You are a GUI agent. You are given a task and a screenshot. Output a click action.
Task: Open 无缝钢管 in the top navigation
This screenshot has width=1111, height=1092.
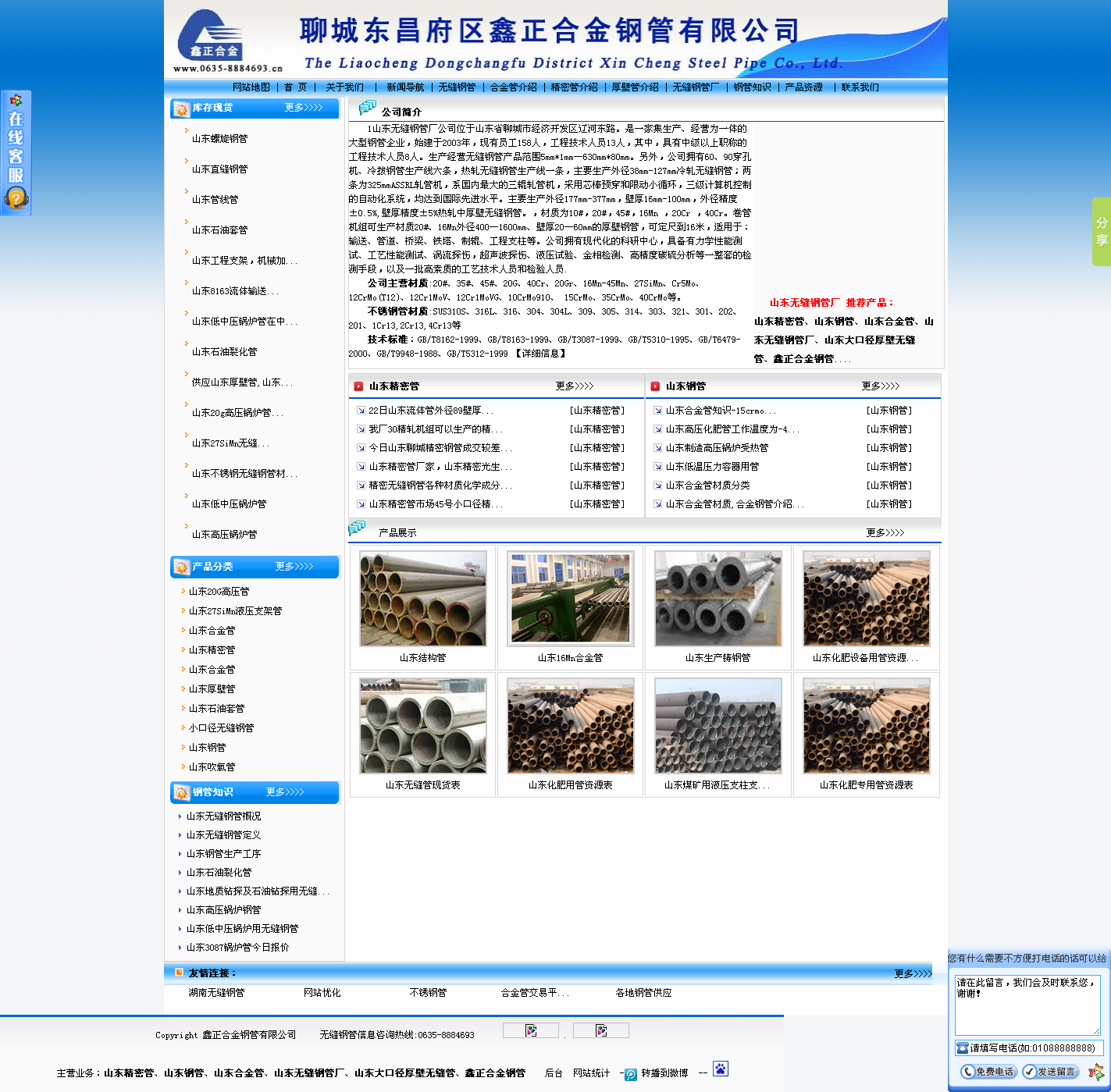457,87
